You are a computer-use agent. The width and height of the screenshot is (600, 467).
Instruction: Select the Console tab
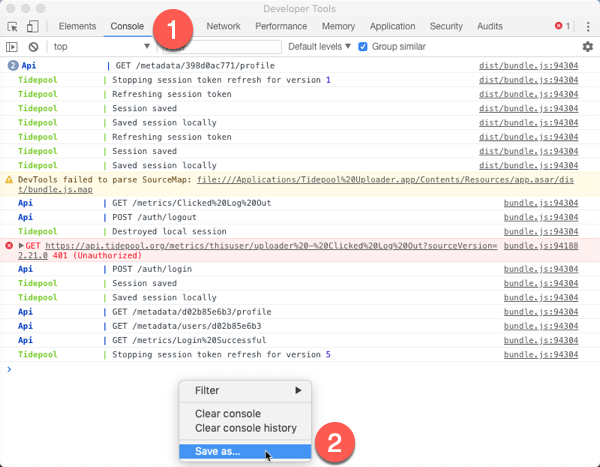(127, 26)
